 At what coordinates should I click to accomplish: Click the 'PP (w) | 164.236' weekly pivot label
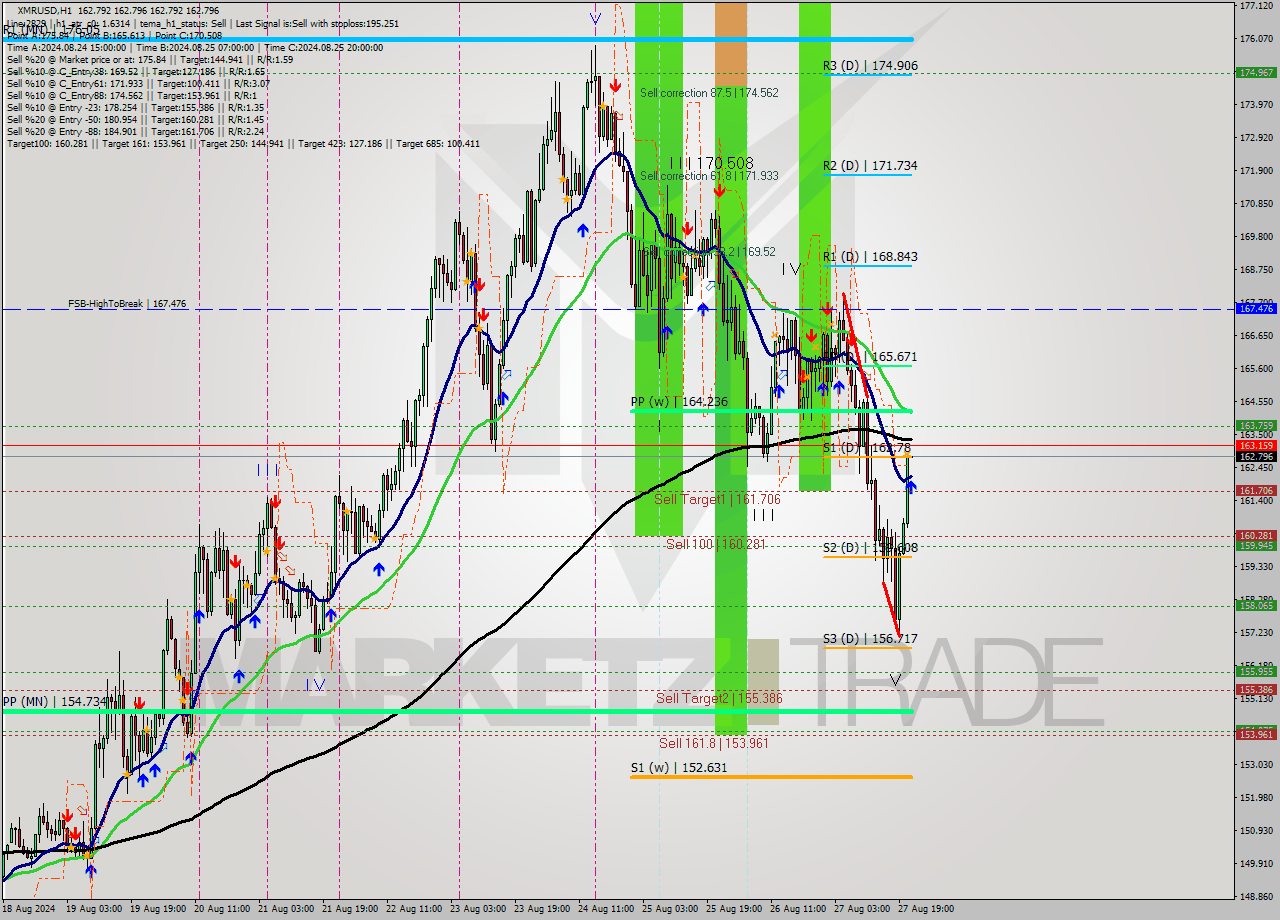click(x=679, y=402)
